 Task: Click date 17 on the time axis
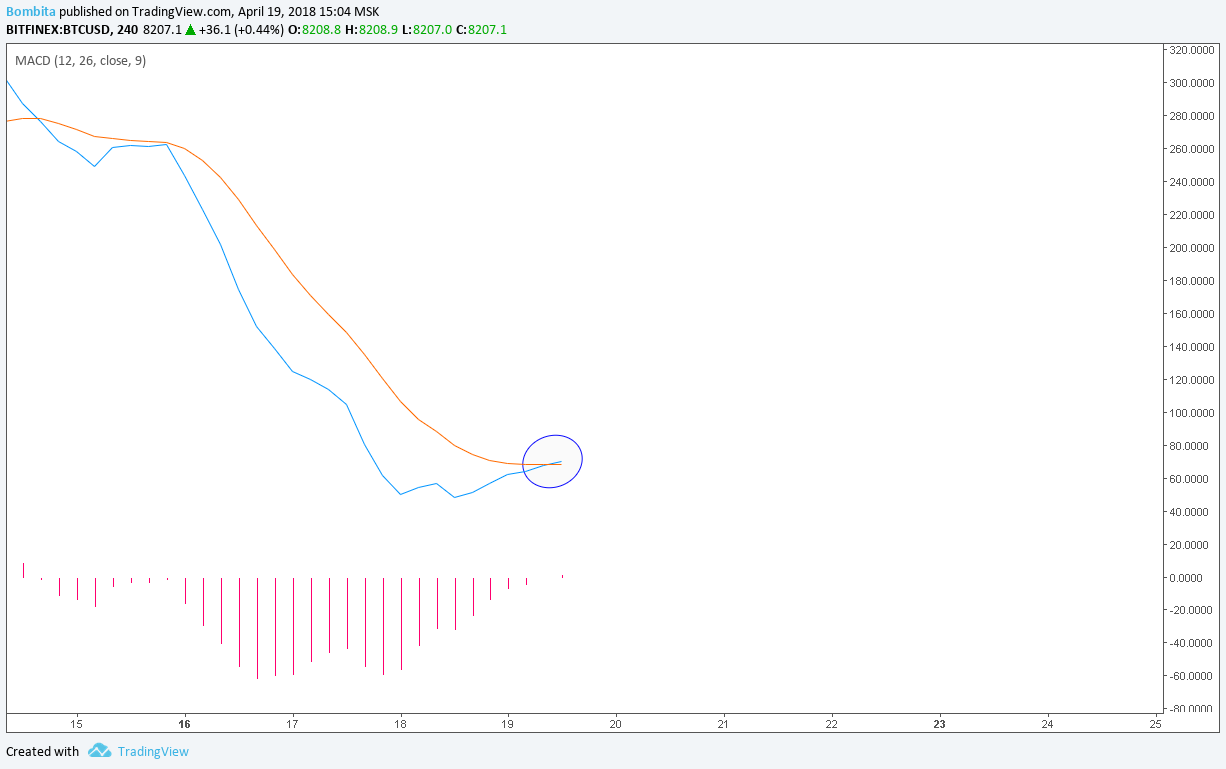[292, 723]
